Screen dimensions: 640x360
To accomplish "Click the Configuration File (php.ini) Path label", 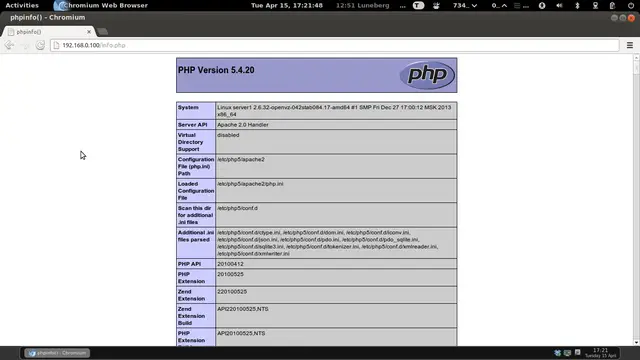I will 196,167.
